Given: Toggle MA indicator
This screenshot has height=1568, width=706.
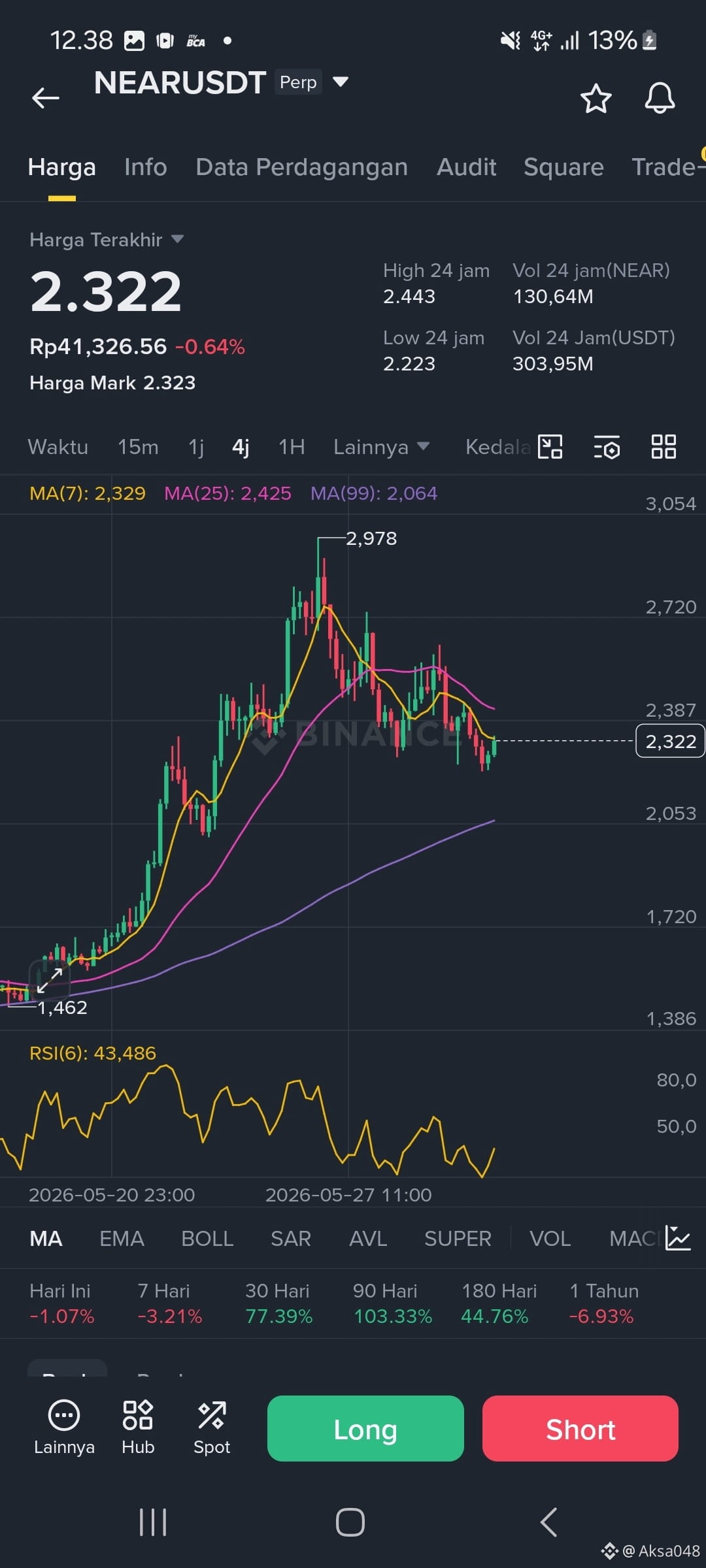Looking at the screenshot, I should pos(46,1239).
